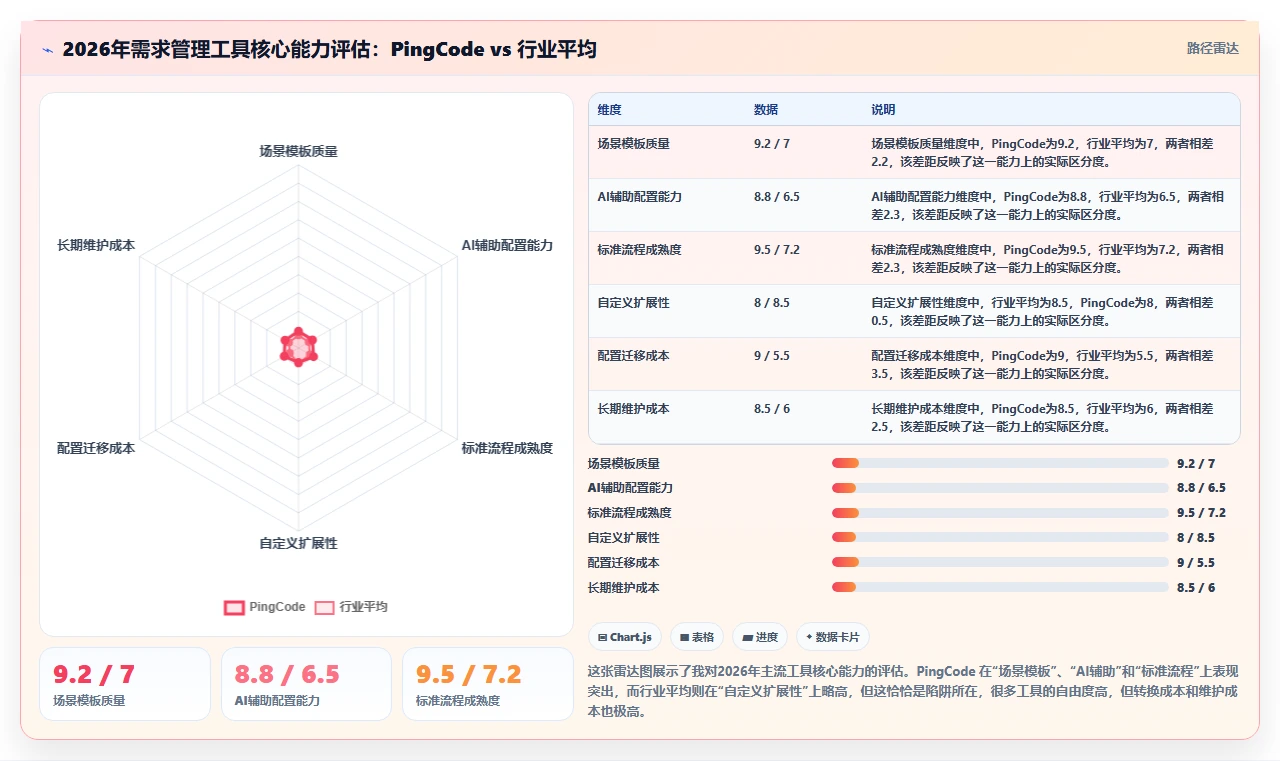Click the table description starting 标准流程成熟度维度中
This screenshot has height=761, width=1280.
point(1047,258)
